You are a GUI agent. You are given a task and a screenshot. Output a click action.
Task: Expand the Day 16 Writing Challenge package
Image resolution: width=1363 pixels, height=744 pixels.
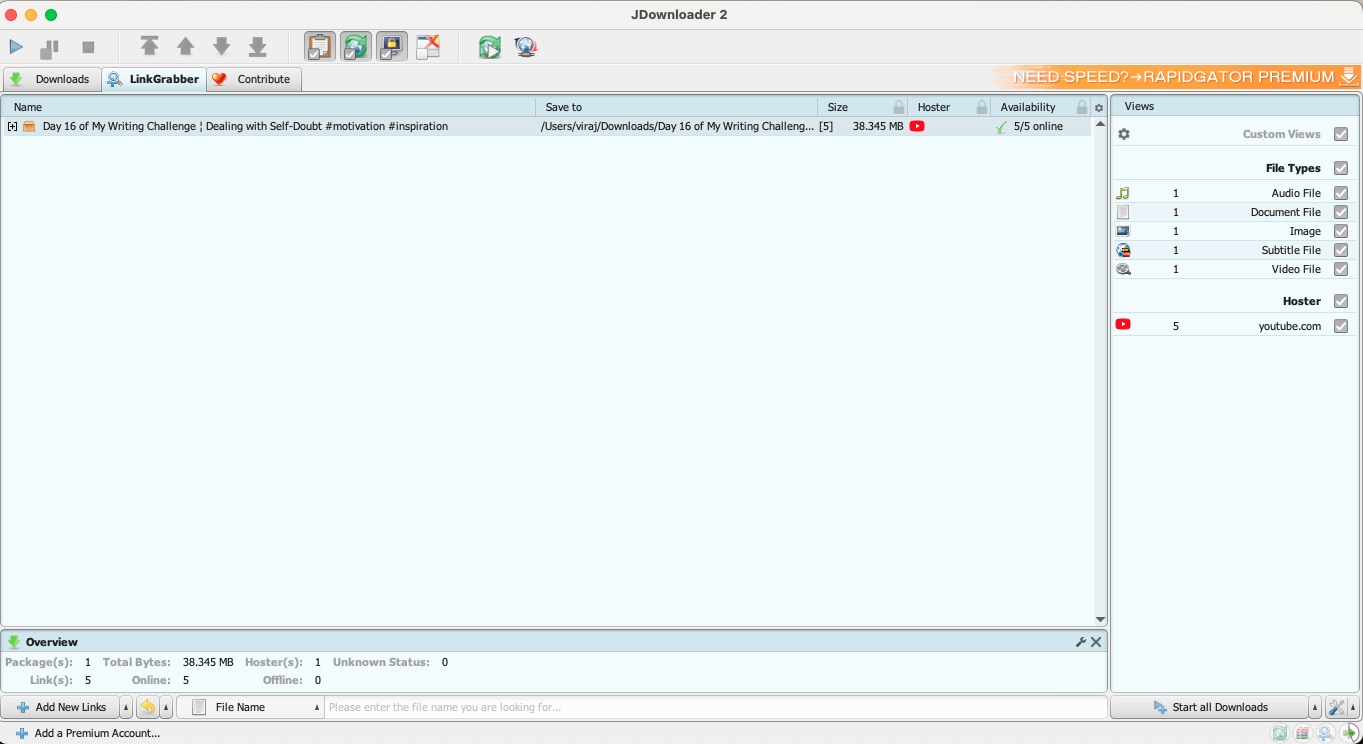(11, 126)
